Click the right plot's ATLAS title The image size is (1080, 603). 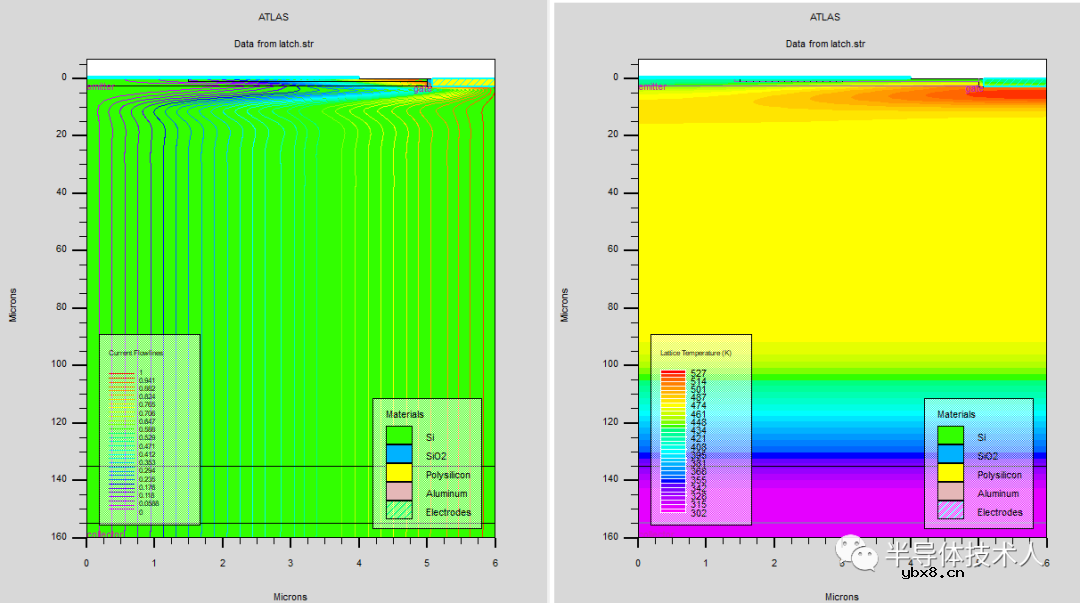pos(825,17)
